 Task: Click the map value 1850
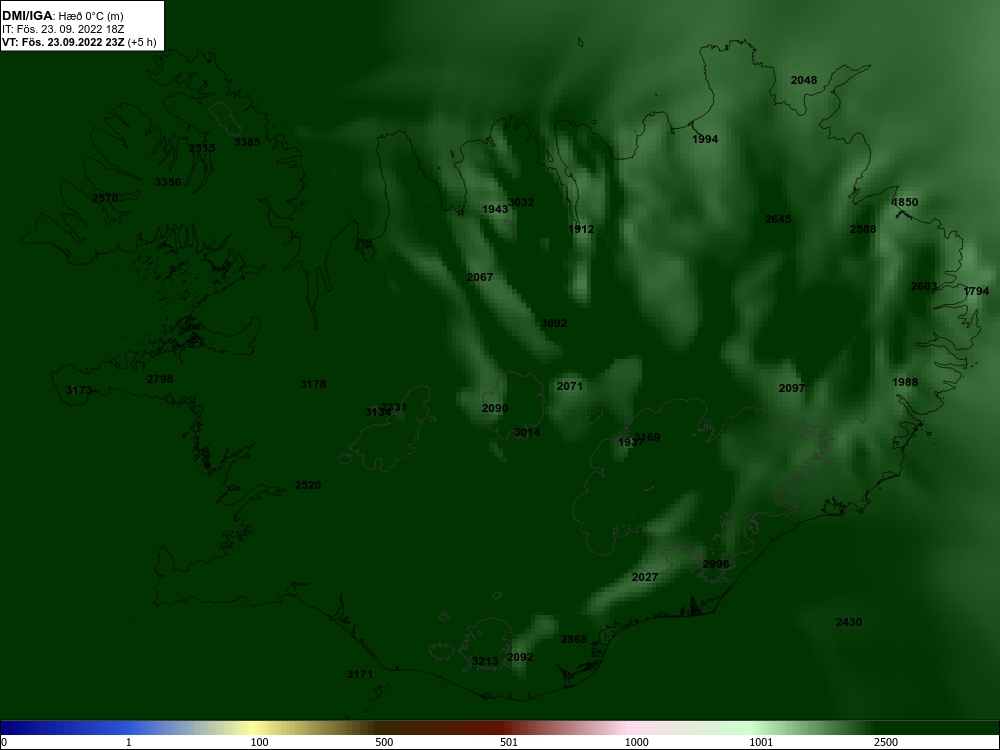pos(905,202)
